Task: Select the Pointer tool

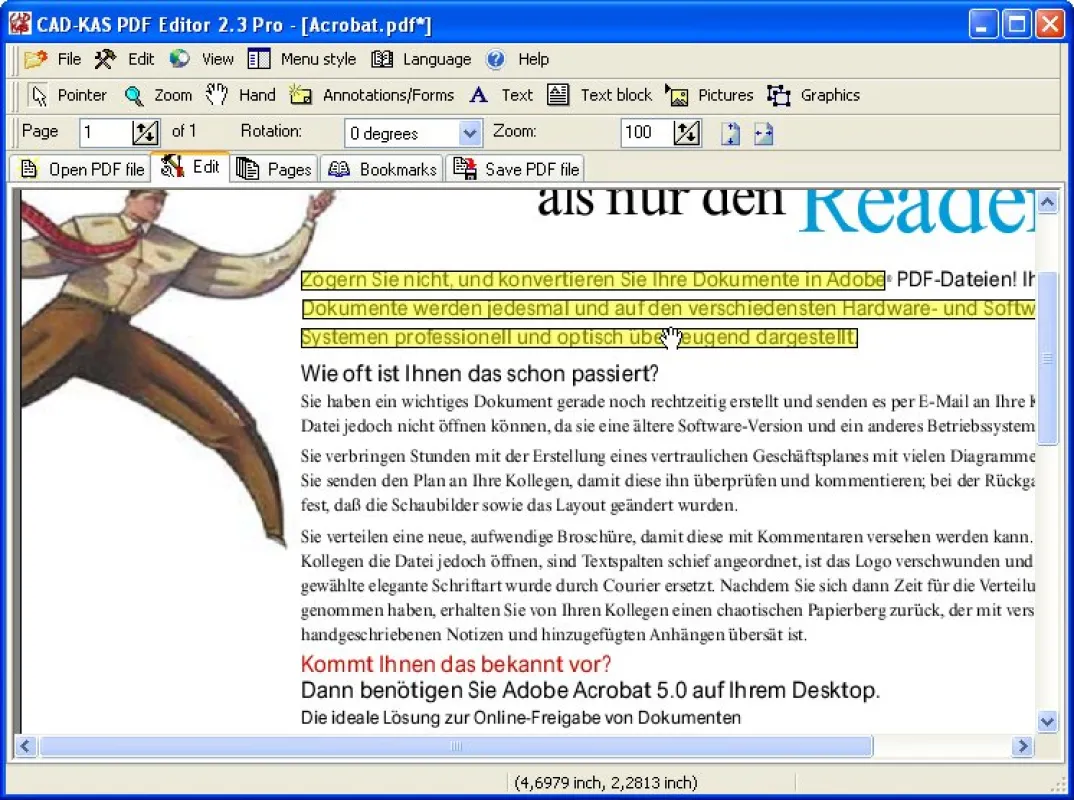Action: (68, 95)
